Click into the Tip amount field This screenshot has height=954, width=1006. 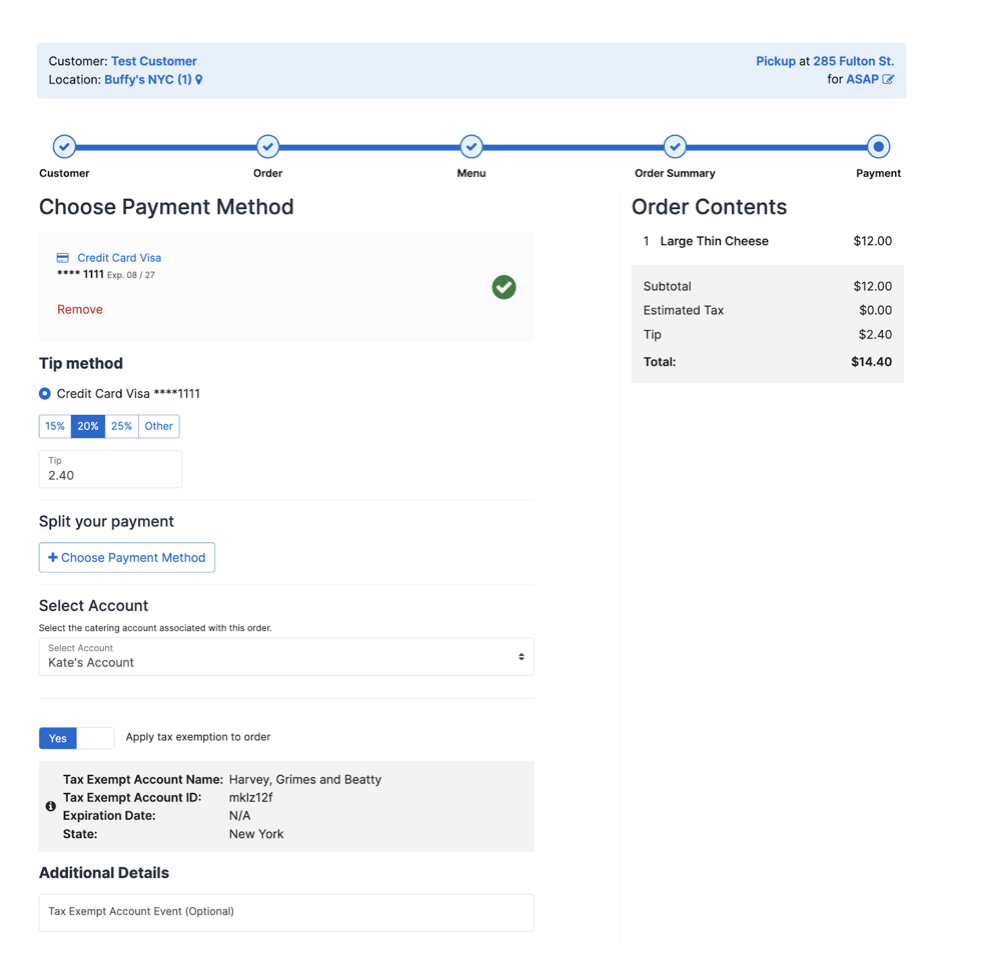(110, 470)
